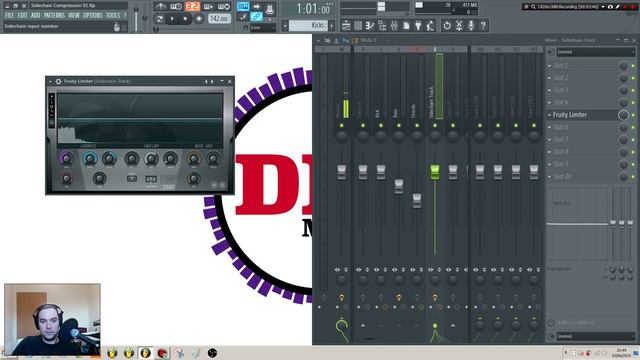Click the circular arrow icon in toolbar
Screen dimensions: 640x360
click(447, 26)
